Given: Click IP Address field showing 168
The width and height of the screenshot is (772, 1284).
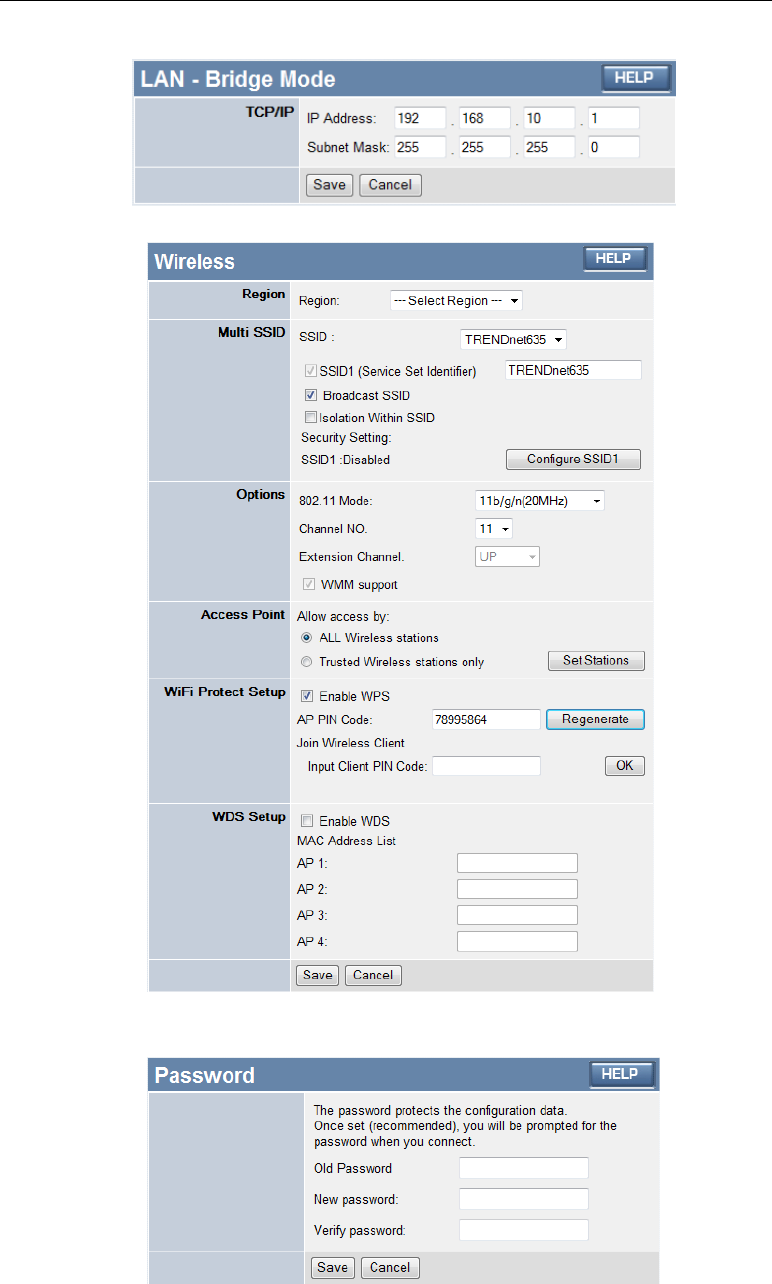Looking at the screenshot, I should point(484,118).
